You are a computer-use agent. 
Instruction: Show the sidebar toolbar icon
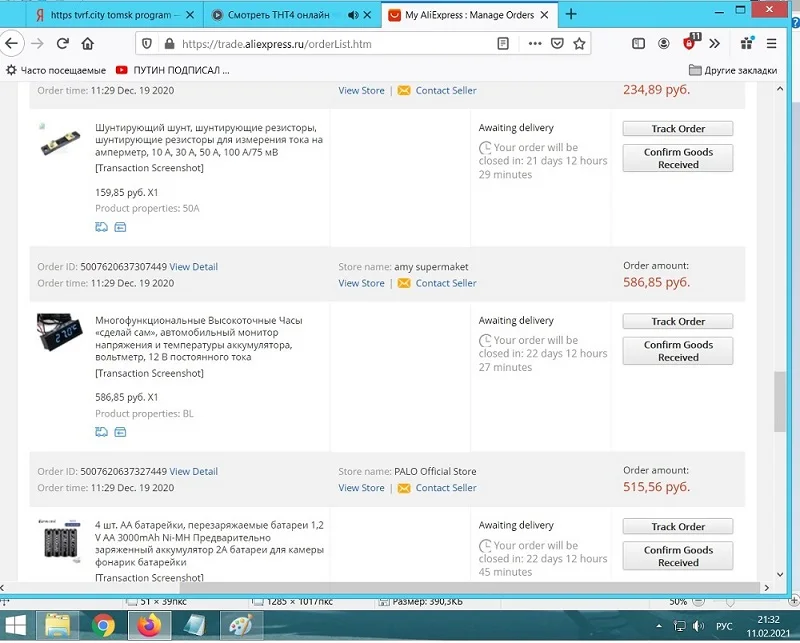click(638, 44)
